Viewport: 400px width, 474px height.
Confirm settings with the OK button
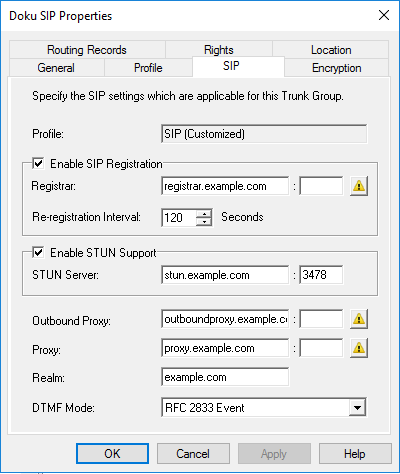(x=112, y=453)
